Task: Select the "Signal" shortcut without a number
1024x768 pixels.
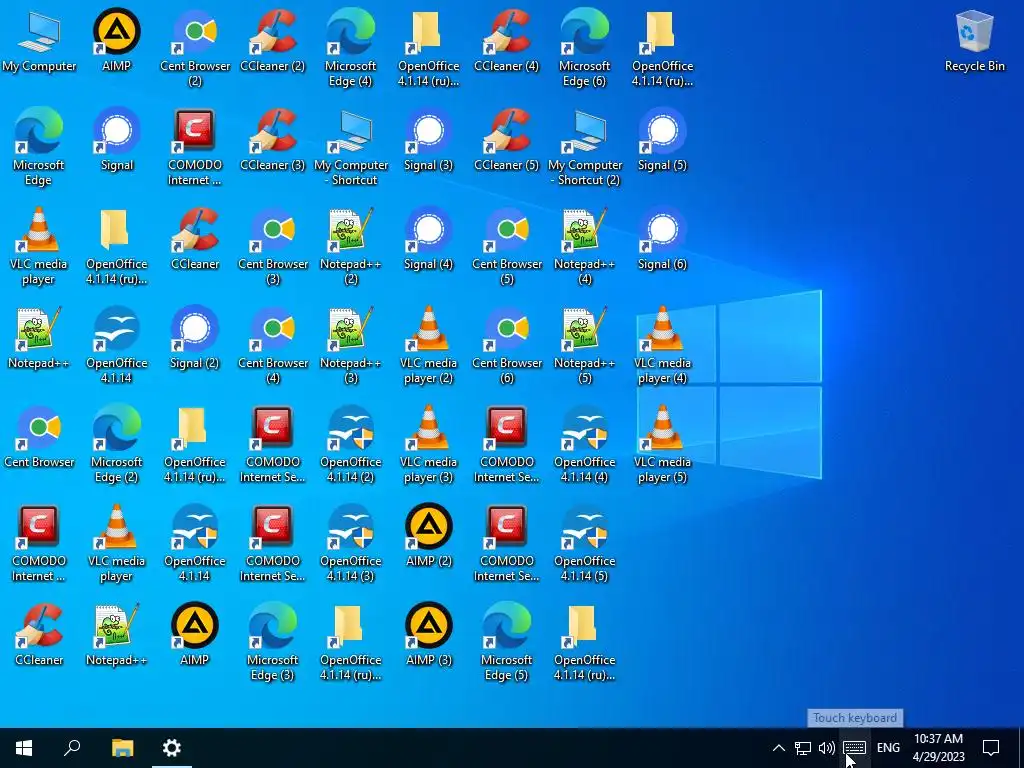Action: point(116,140)
